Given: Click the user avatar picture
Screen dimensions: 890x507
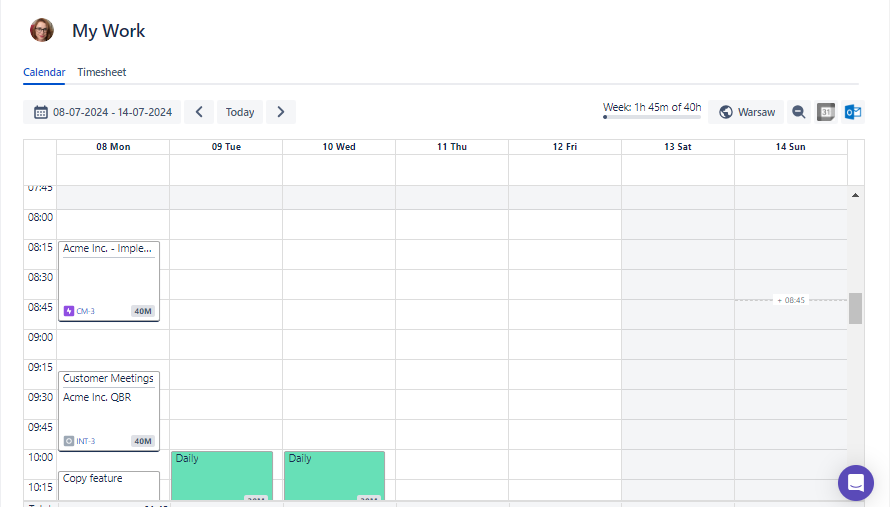Looking at the screenshot, I should (x=42, y=30).
